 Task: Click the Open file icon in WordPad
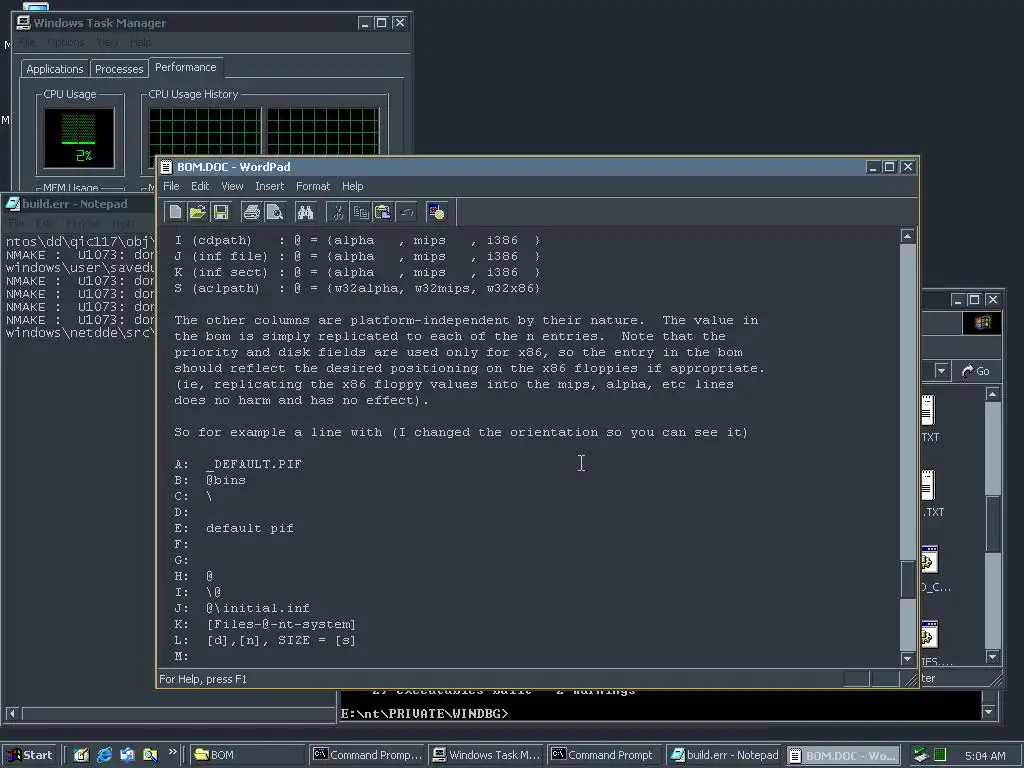pyautogui.click(x=197, y=212)
